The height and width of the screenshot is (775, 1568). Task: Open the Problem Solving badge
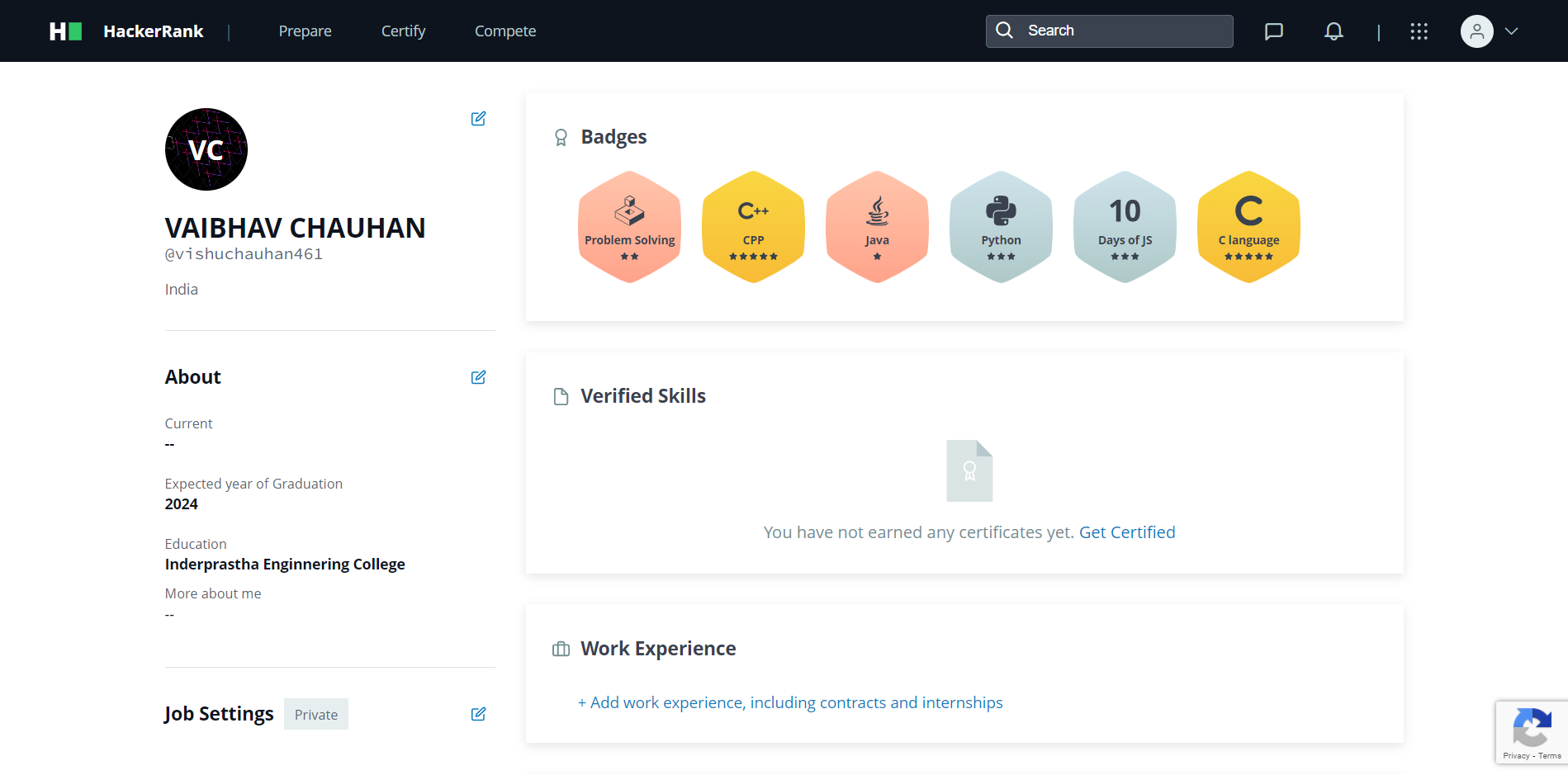630,227
